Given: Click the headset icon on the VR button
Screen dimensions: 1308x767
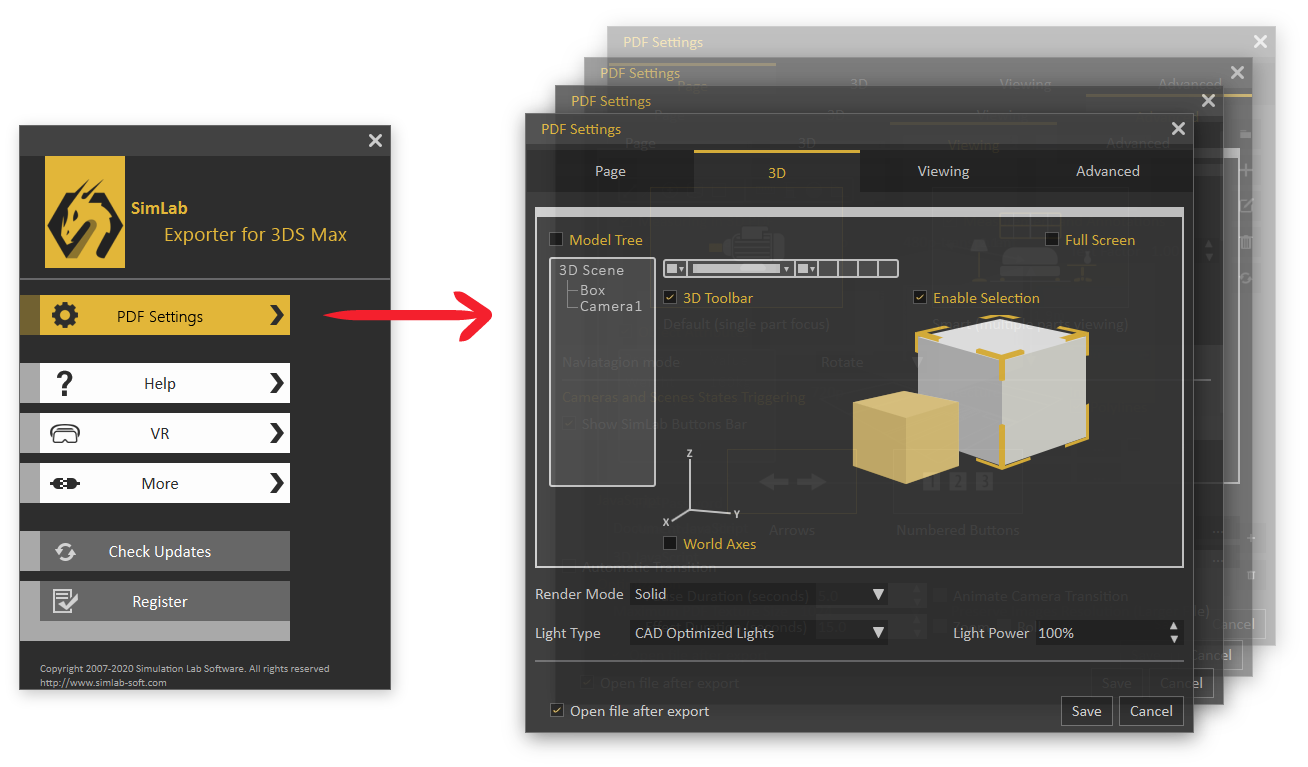Looking at the screenshot, I should 66,433.
